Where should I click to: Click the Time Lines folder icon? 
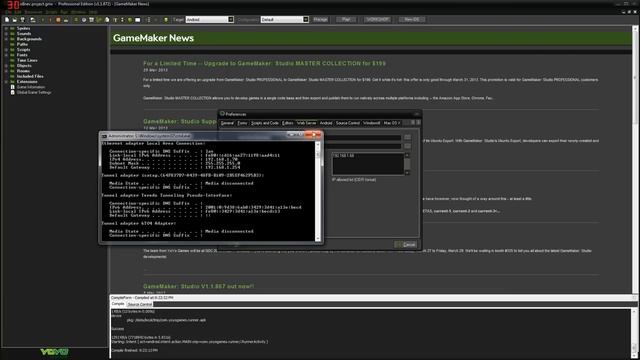(12, 60)
